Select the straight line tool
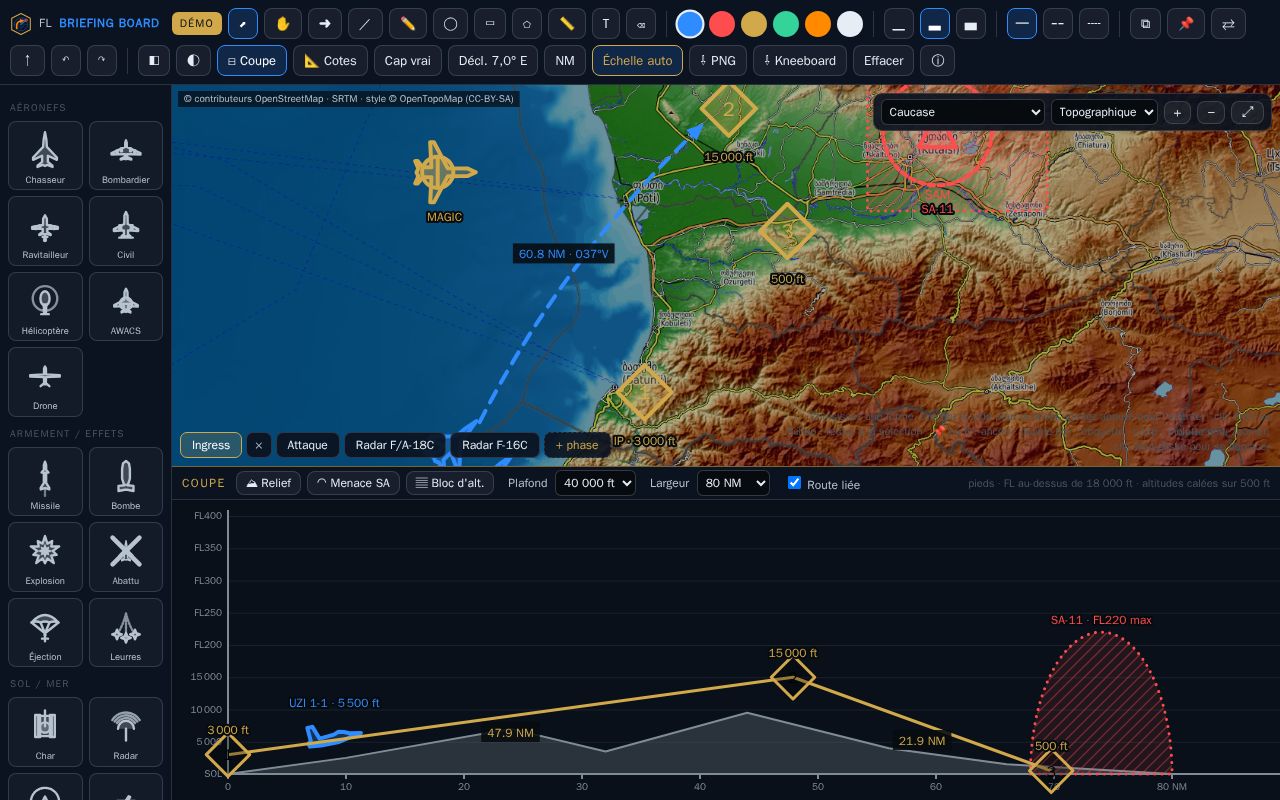 [365, 23]
